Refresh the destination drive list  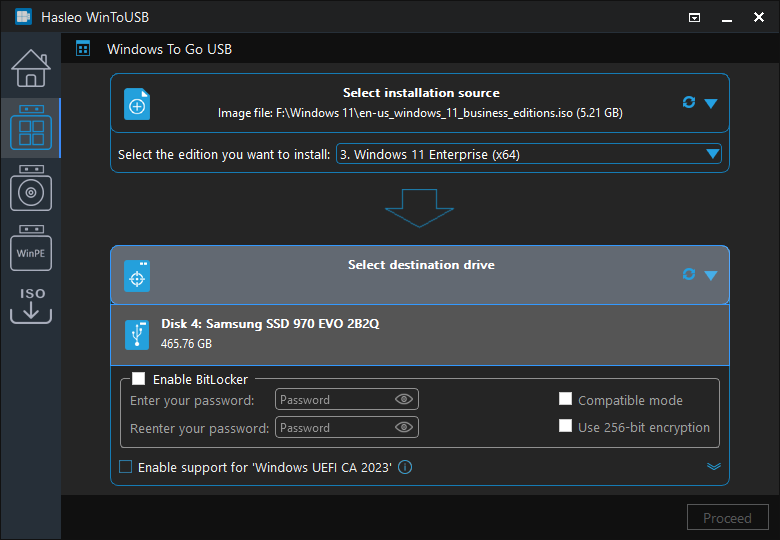click(688, 274)
